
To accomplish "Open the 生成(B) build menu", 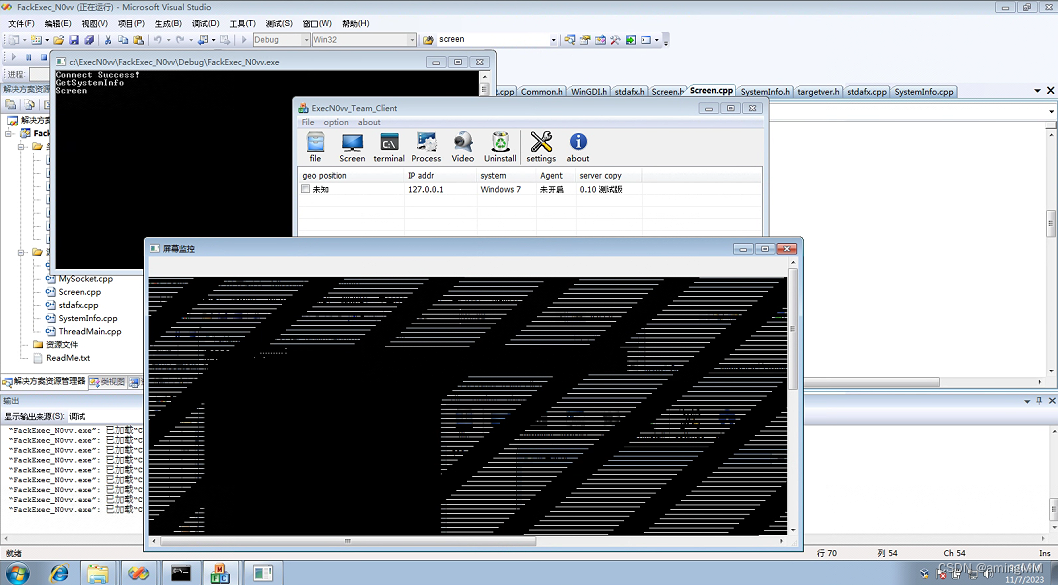I will (x=168, y=23).
